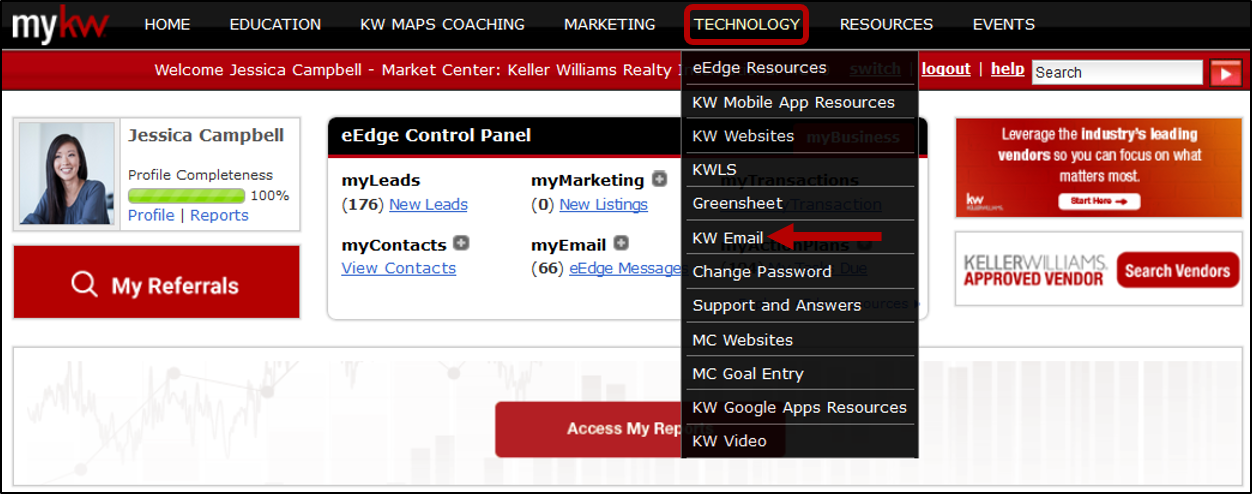The height and width of the screenshot is (494, 1252).
Task: Open the New Leads link
Action: (428, 204)
